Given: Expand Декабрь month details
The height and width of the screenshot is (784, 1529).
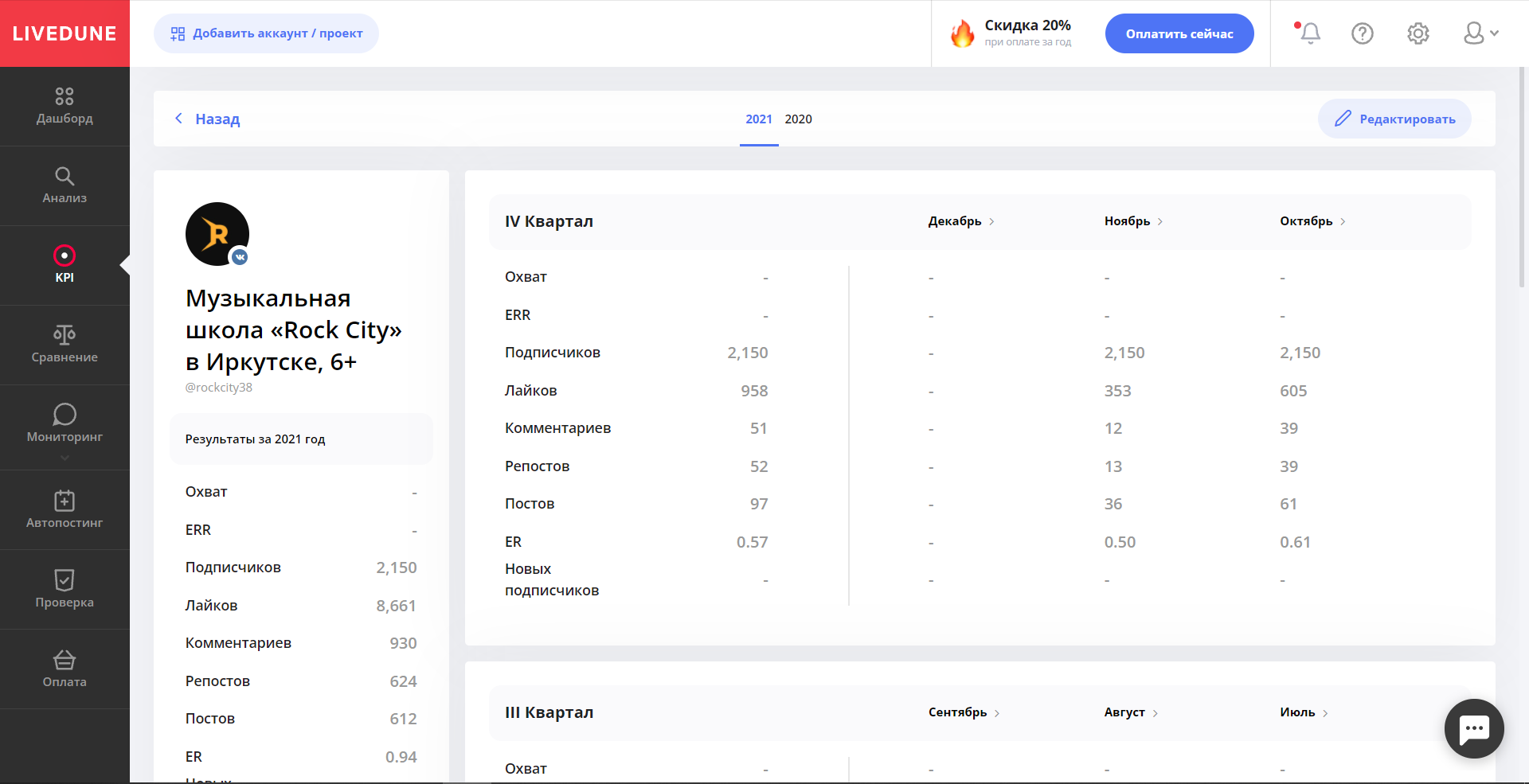Looking at the screenshot, I should pyautogui.click(x=961, y=221).
